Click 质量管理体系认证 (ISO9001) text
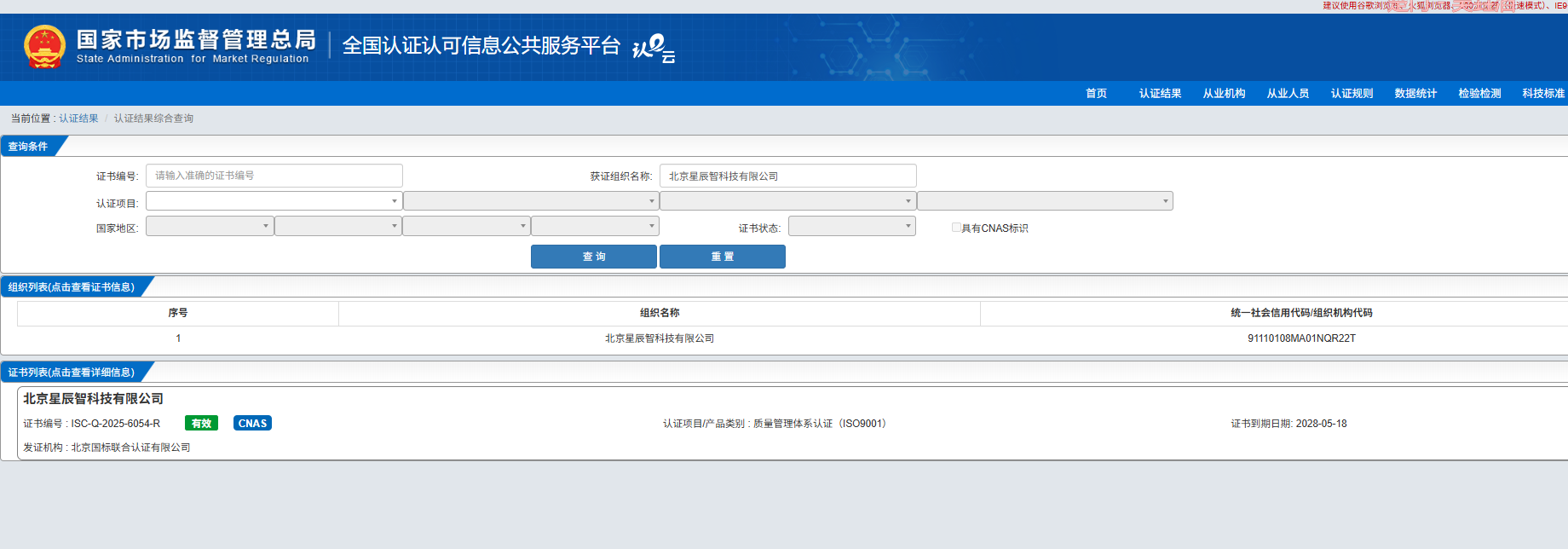1568x549 pixels. (x=821, y=424)
